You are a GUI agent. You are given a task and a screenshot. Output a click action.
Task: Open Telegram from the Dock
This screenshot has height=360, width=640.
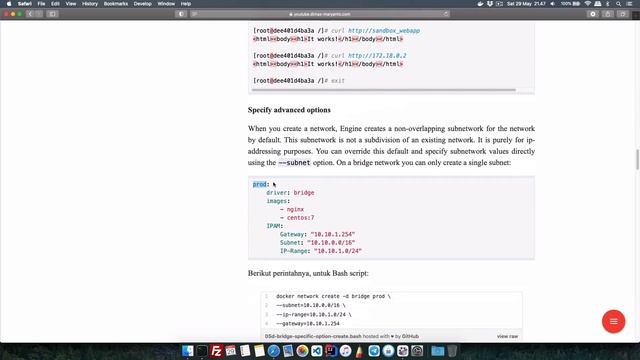pyautogui.click(x=374, y=351)
